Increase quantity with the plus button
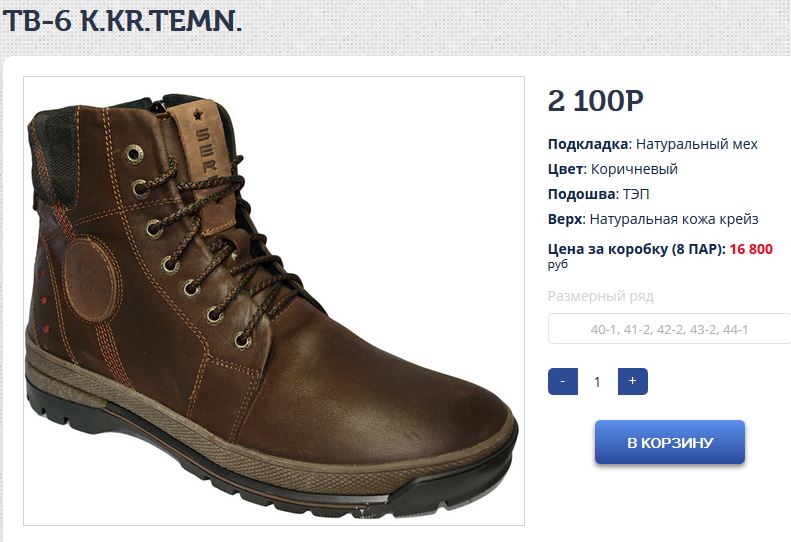This screenshot has width=791, height=542. tap(632, 381)
